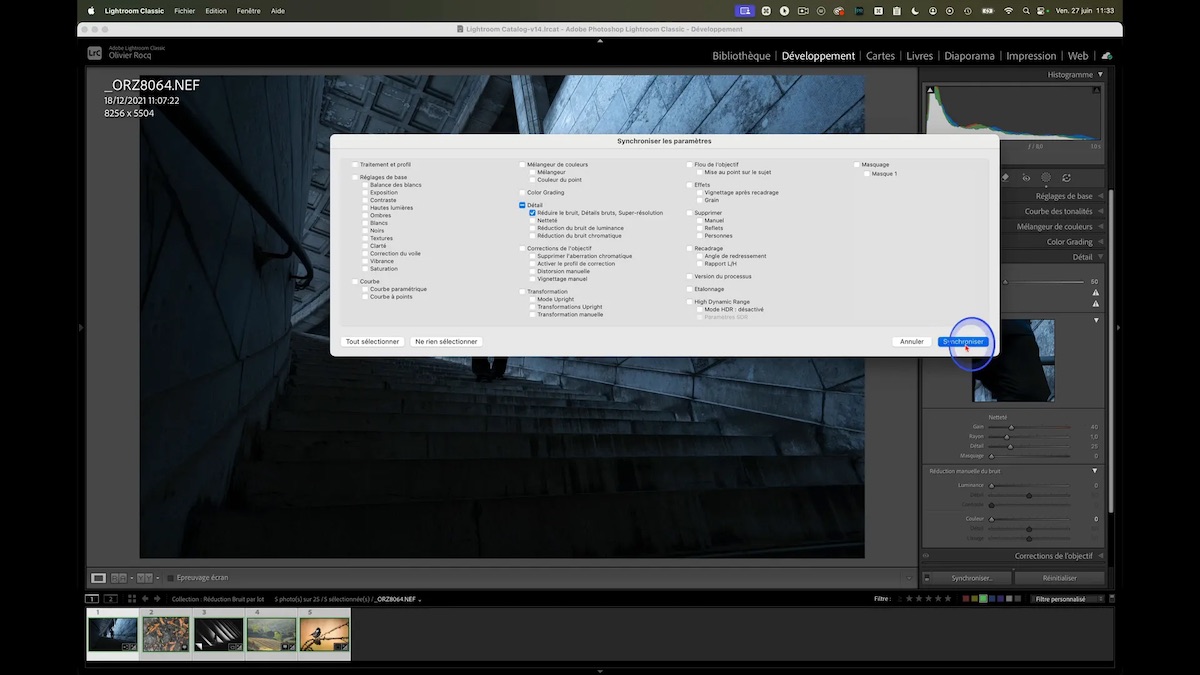
Task: Collapse the Histogramme panel
Action: point(1100,74)
